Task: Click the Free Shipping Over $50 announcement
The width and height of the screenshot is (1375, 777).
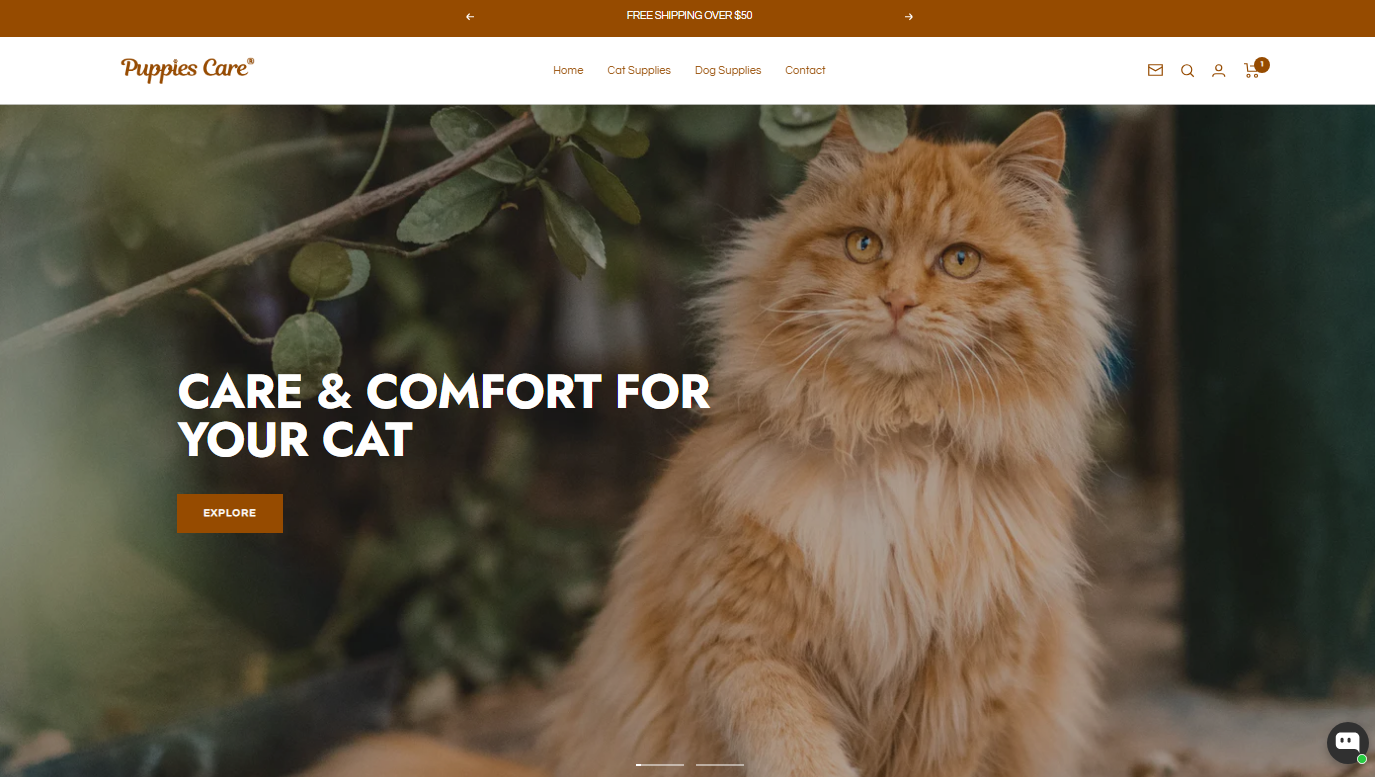Action: pyautogui.click(x=689, y=16)
